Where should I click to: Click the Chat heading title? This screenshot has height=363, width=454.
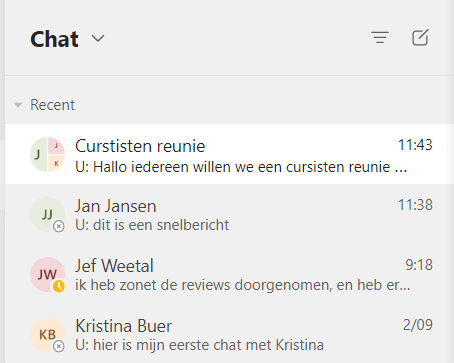point(54,39)
